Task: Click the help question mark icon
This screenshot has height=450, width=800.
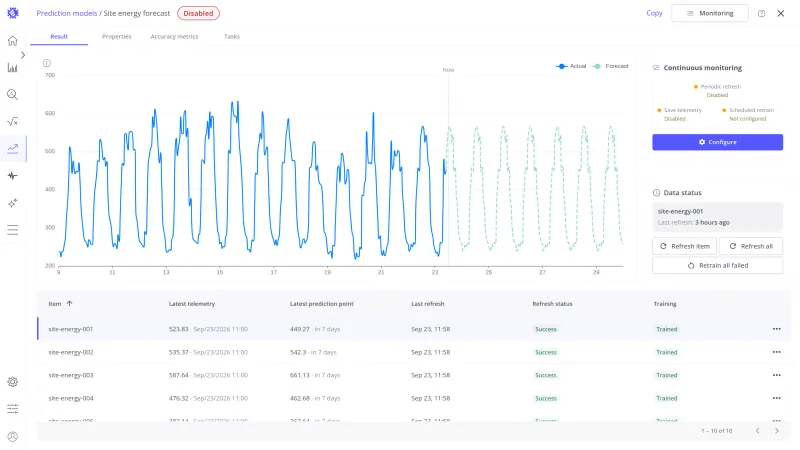Action: coord(761,14)
